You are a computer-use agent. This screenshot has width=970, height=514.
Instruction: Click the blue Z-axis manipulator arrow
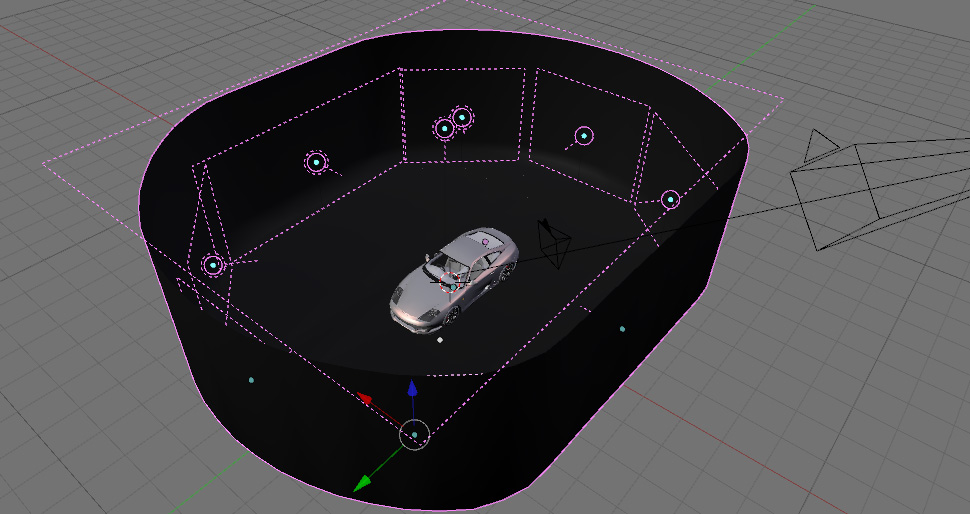[412, 388]
